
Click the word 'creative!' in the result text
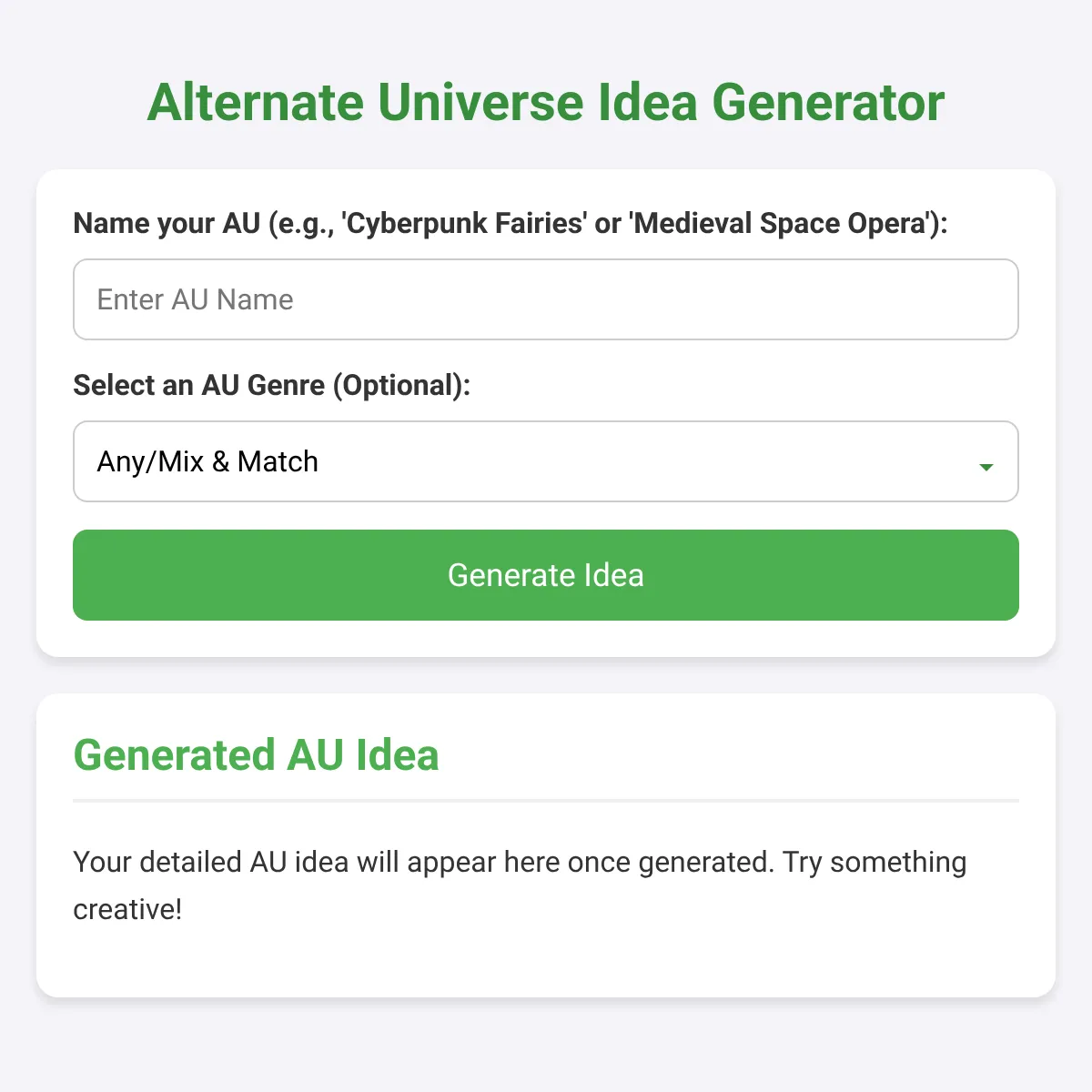(127, 909)
